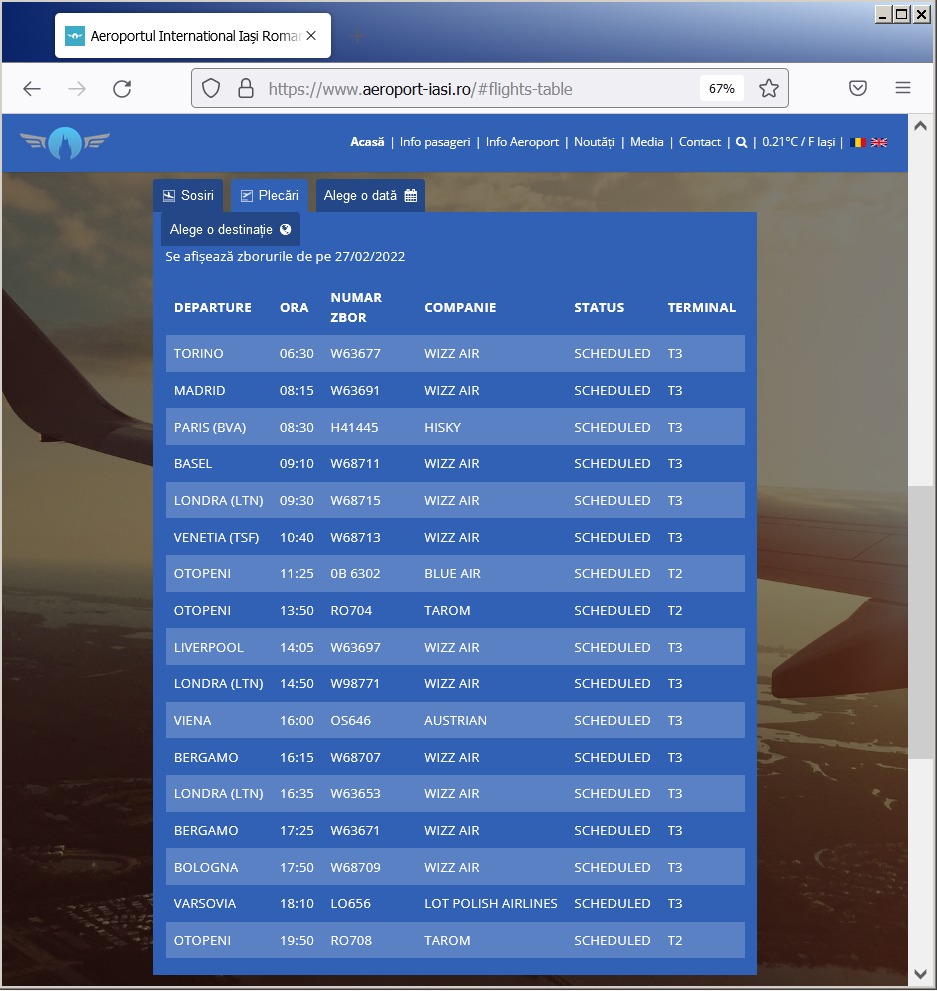The height and width of the screenshot is (991, 937).
Task: Click the 0.21°C / F Iași weather link
Action: point(799,142)
